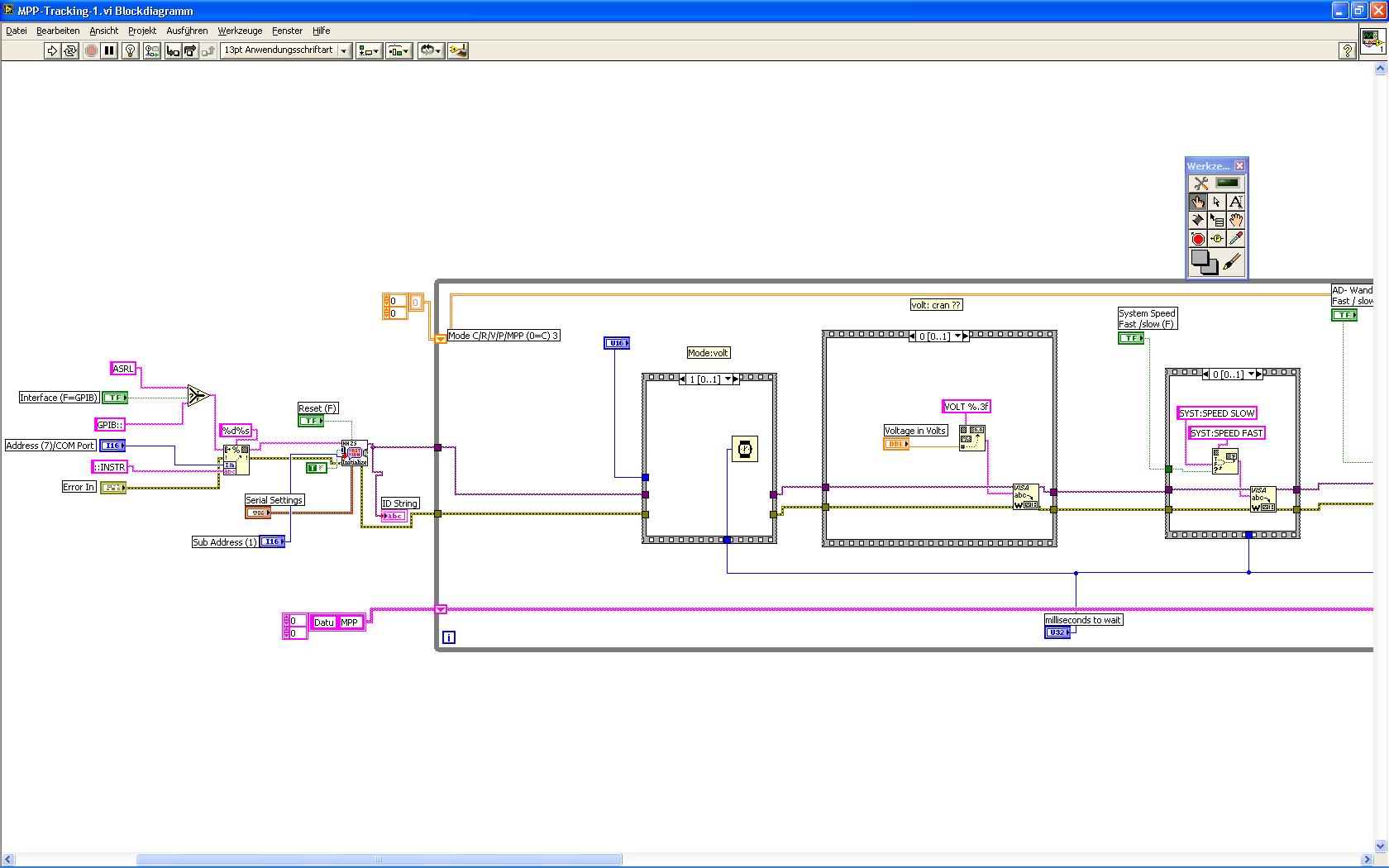Click the Wait (ms) watch function
This screenshot has width=1389, height=868.
pos(745,449)
